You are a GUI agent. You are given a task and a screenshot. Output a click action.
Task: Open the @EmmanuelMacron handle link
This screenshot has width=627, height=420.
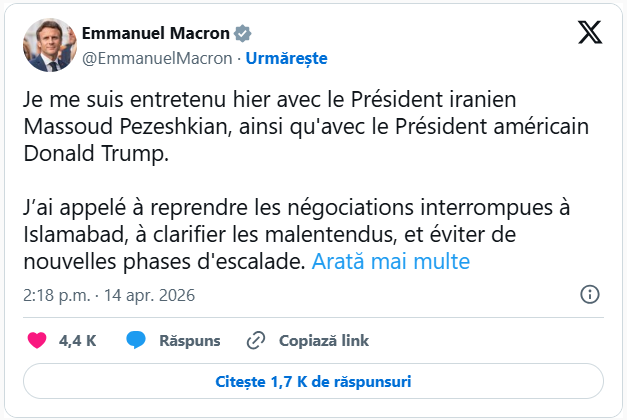(x=157, y=58)
